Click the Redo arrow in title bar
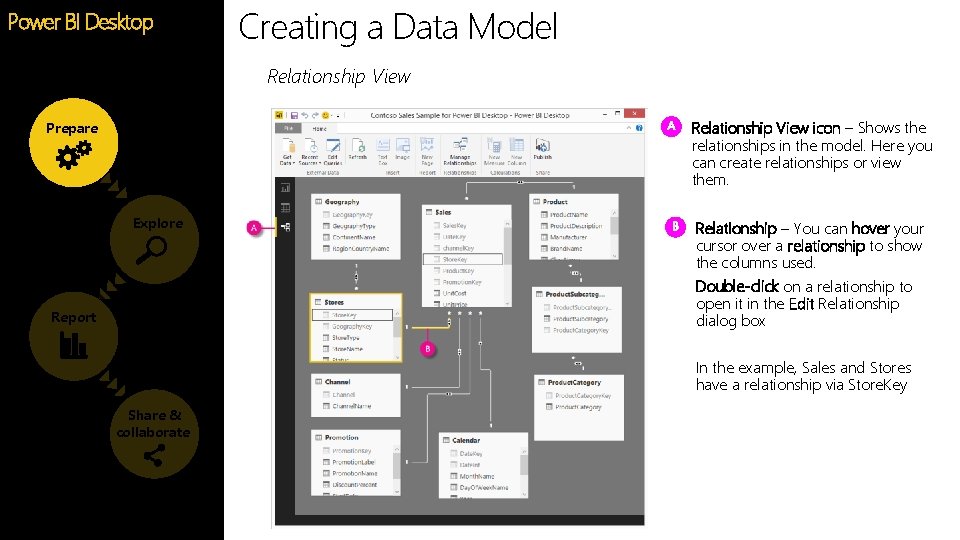 click(315, 115)
